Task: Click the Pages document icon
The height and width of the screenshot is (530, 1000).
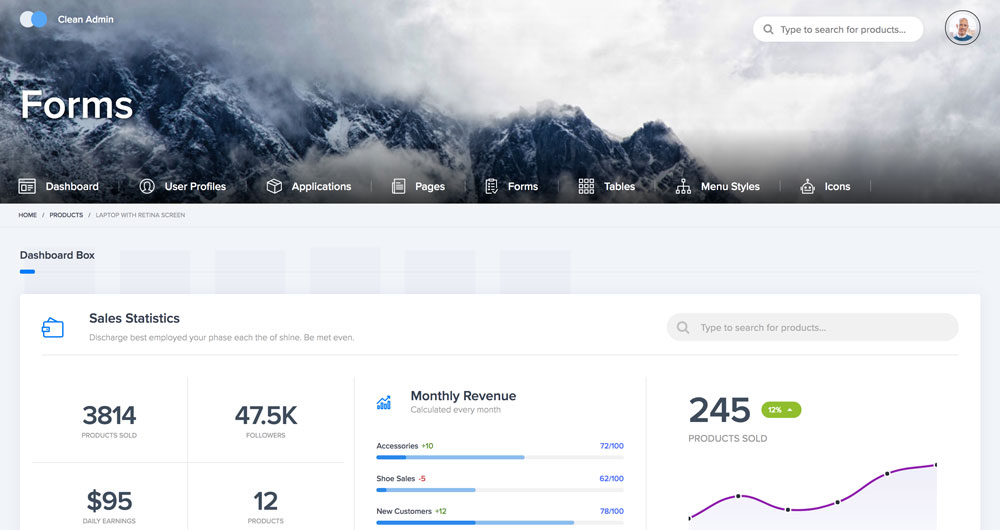Action: click(x=398, y=186)
